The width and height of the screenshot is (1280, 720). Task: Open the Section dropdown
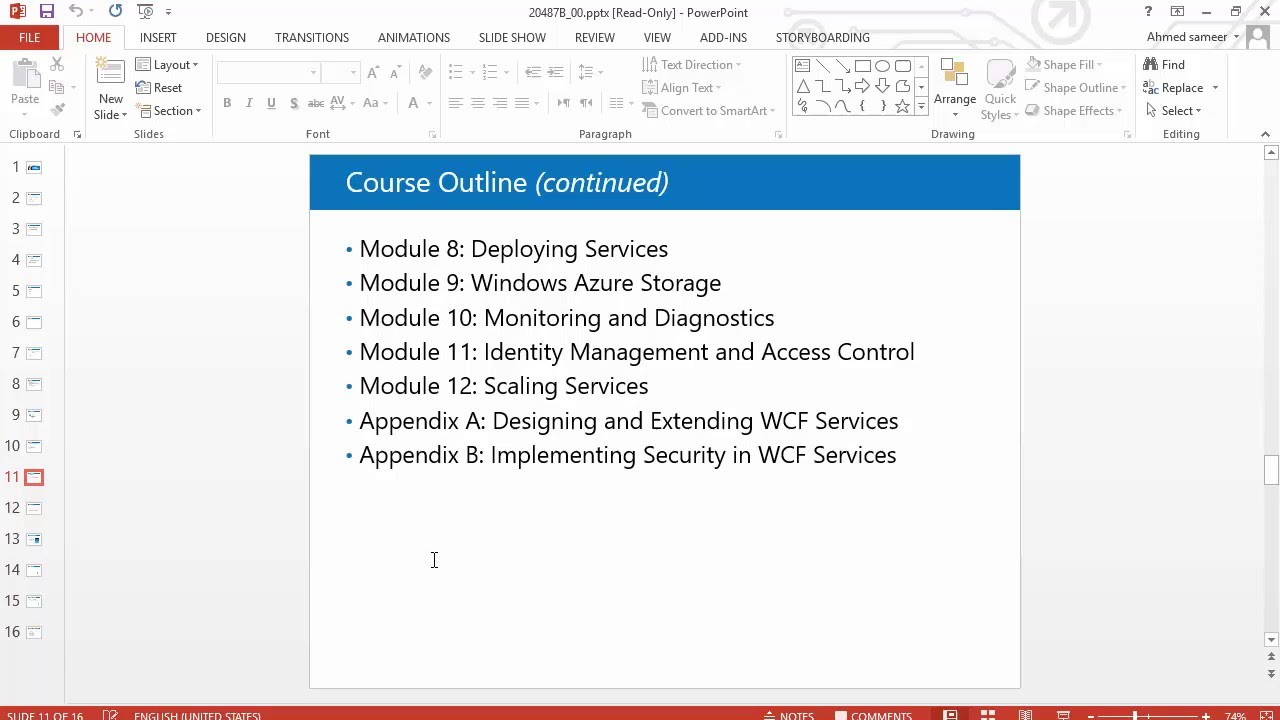[168, 111]
